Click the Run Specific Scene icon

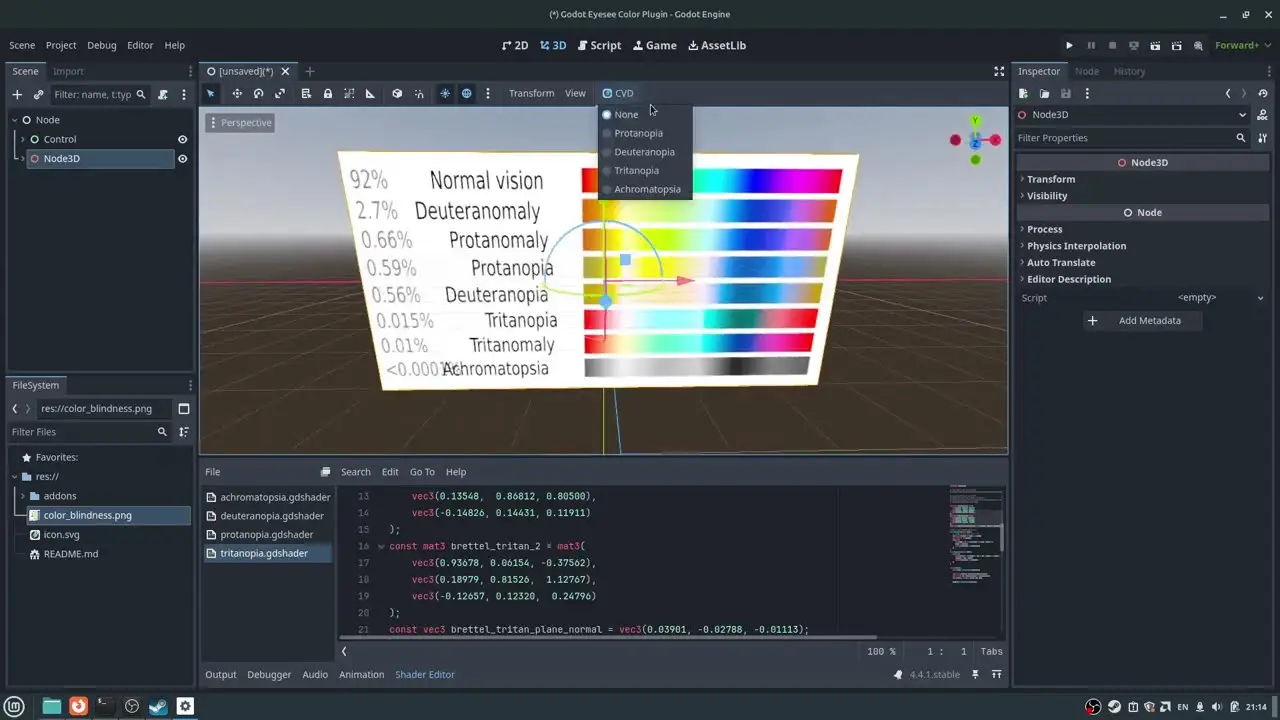point(1176,45)
